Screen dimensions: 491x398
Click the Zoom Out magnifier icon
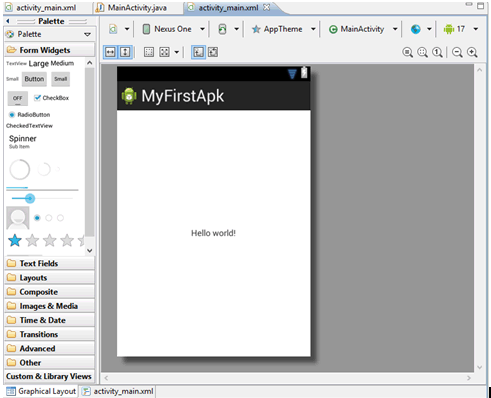(x=457, y=52)
